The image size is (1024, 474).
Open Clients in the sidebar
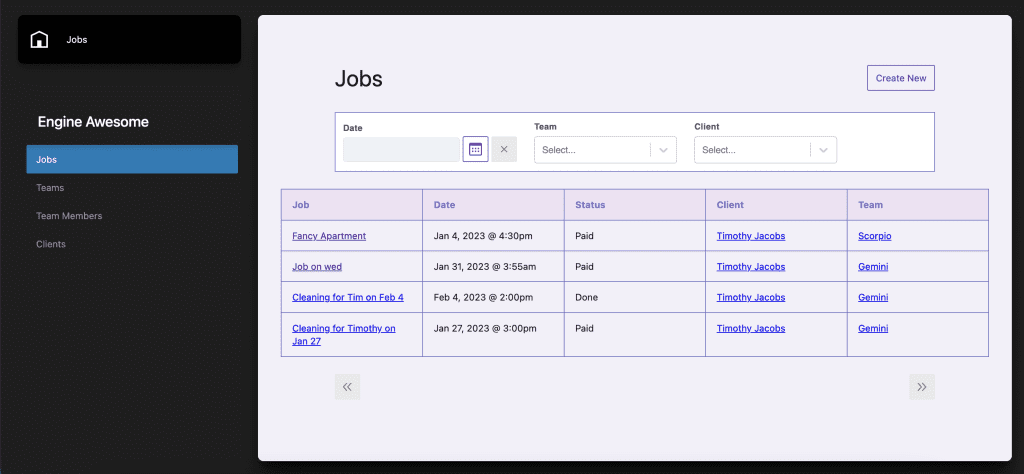pyautogui.click(x=51, y=244)
